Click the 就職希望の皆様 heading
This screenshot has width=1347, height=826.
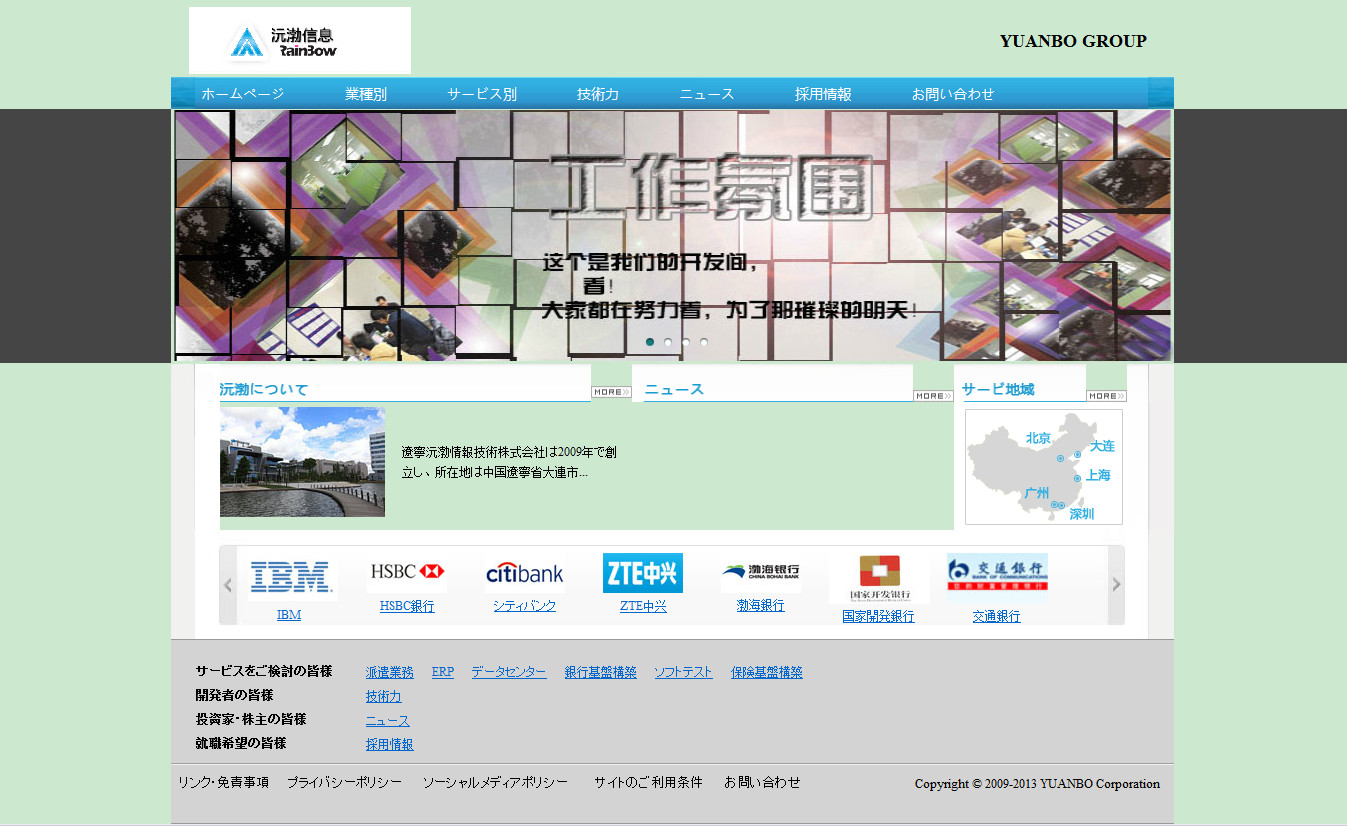coord(241,743)
